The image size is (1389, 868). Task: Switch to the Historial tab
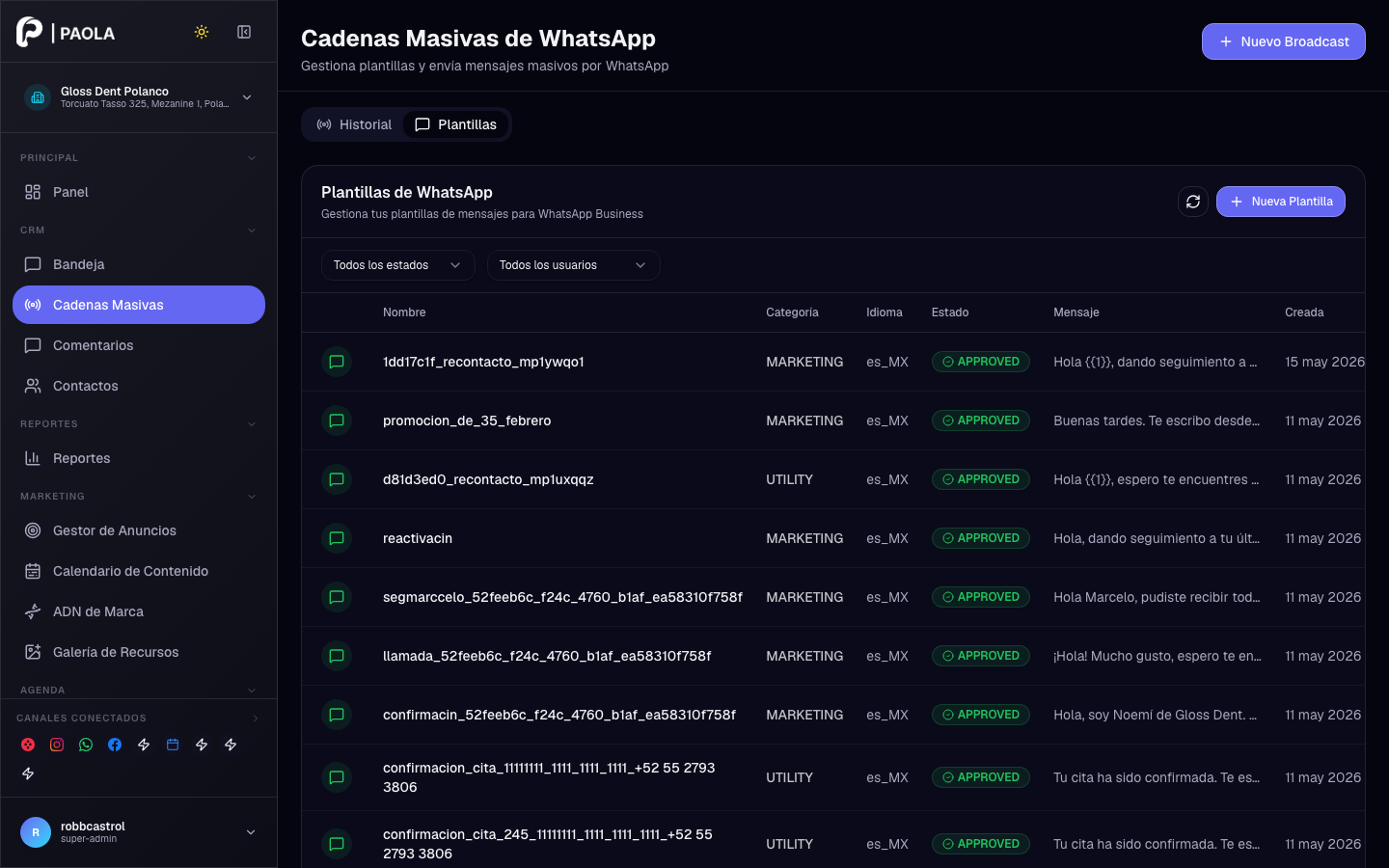354,124
